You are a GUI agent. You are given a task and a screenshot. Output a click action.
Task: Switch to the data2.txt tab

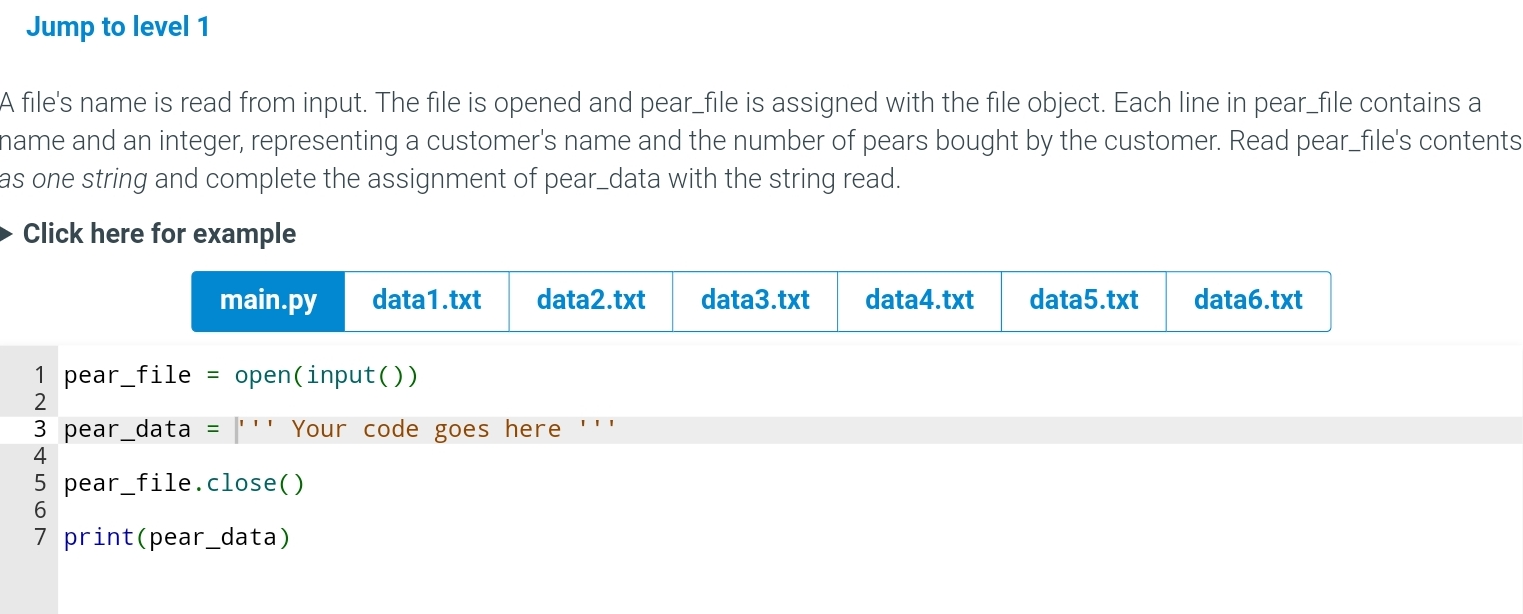[590, 300]
